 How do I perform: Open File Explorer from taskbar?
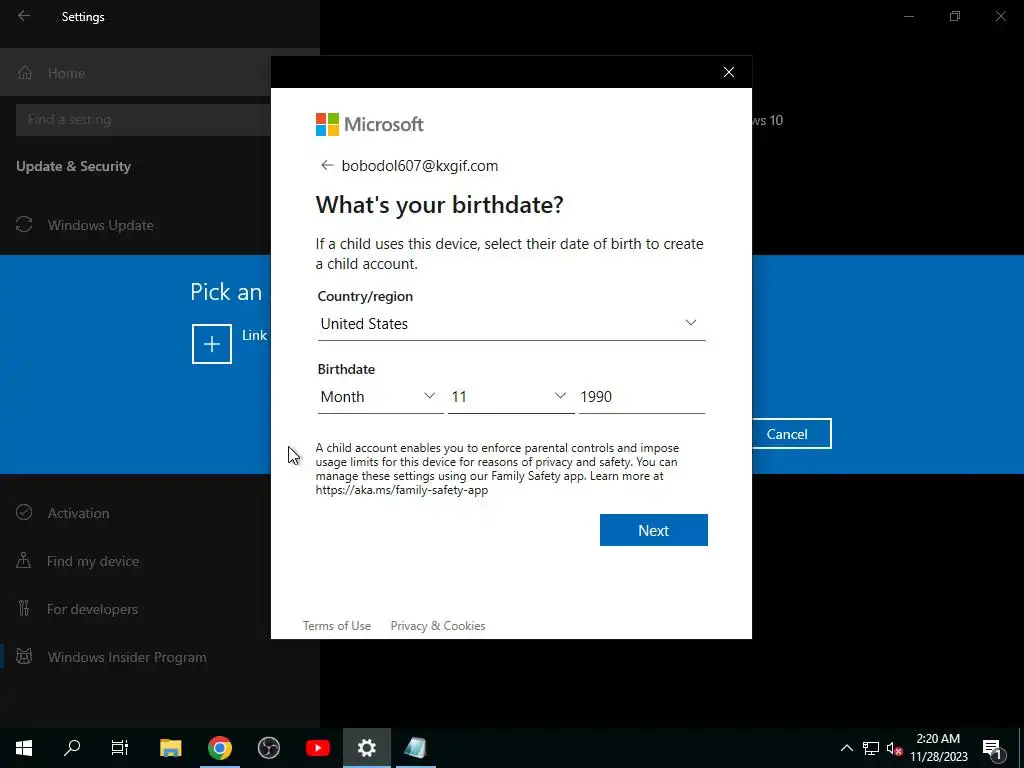(170, 748)
